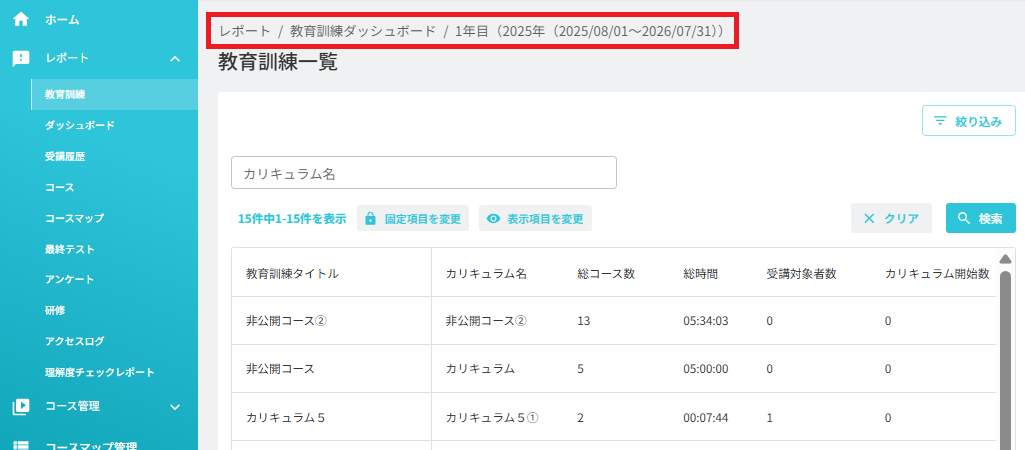The height and width of the screenshot is (450, 1025).
Task: Click the filter lines icon next to 絞り込み
Action: pyautogui.click(x=940, y=121)
